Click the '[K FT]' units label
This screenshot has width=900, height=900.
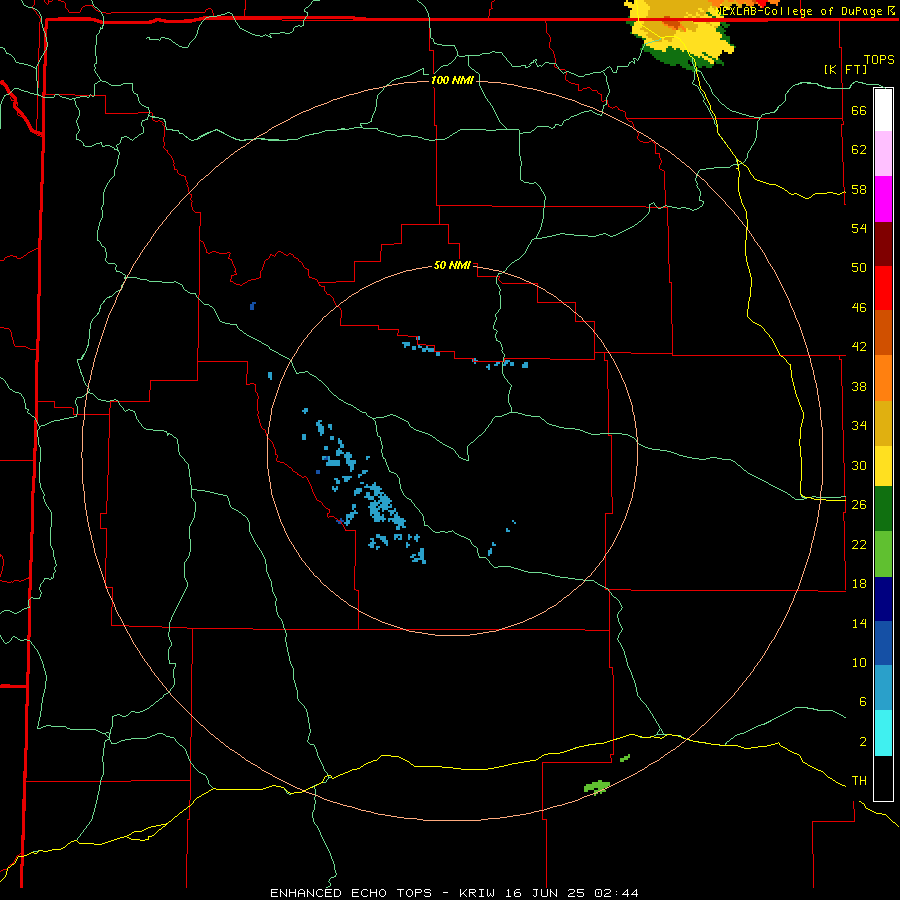(845, 69)
